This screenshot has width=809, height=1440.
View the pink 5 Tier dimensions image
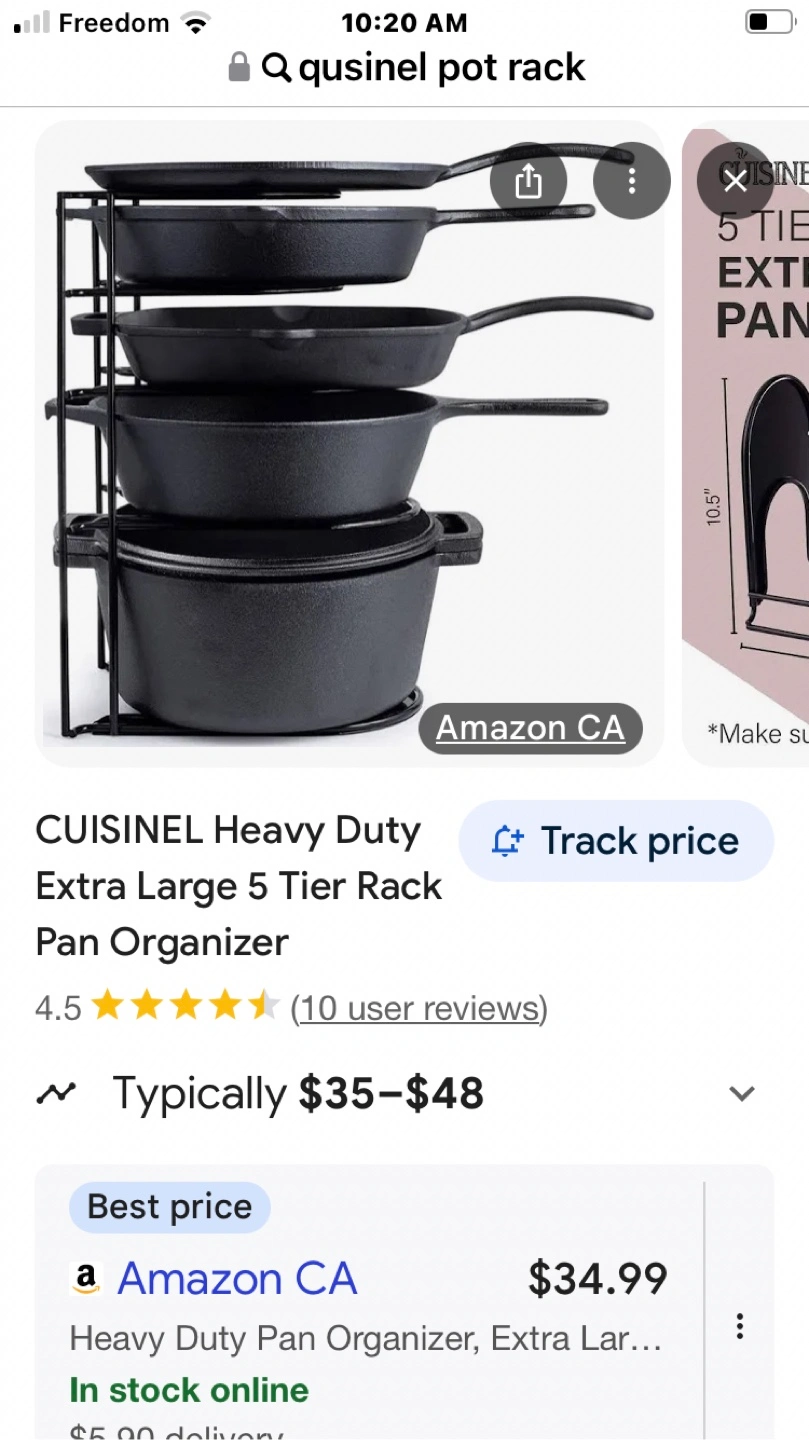click(x=746, y=443)
